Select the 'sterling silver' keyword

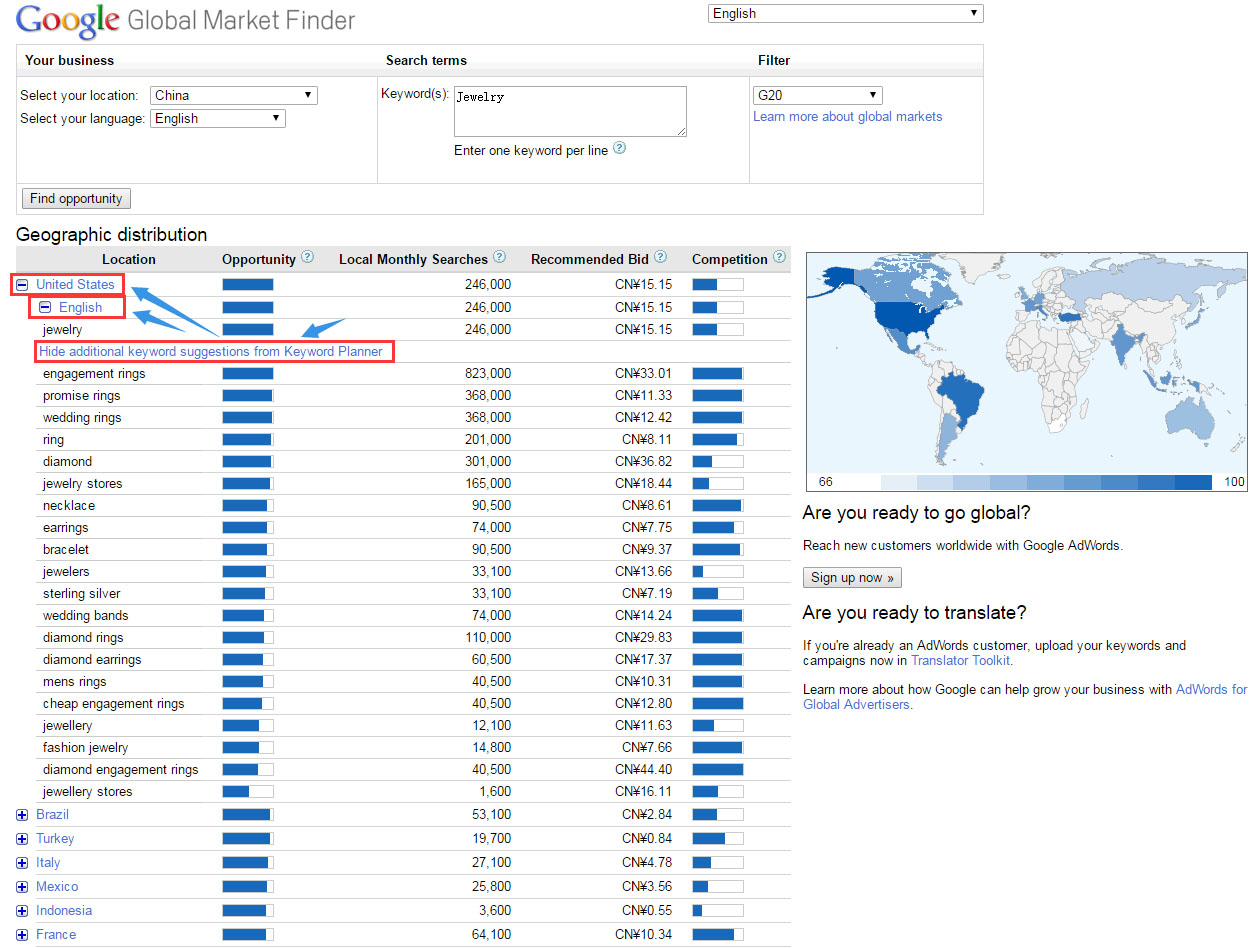[82, 593]
